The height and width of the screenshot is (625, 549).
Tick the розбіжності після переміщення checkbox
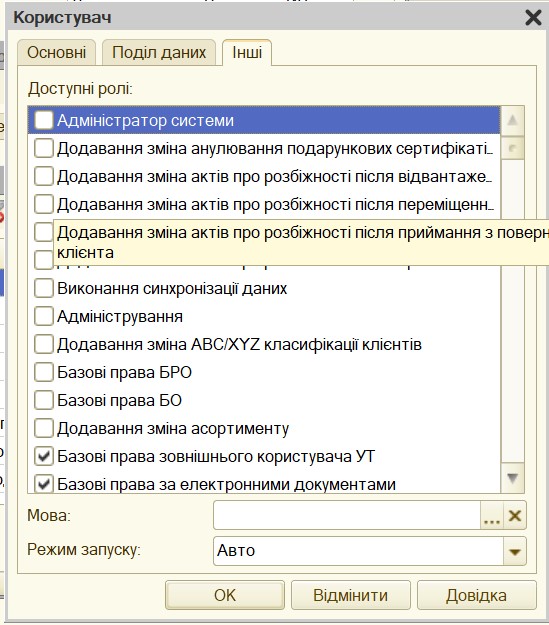[43, 204]
